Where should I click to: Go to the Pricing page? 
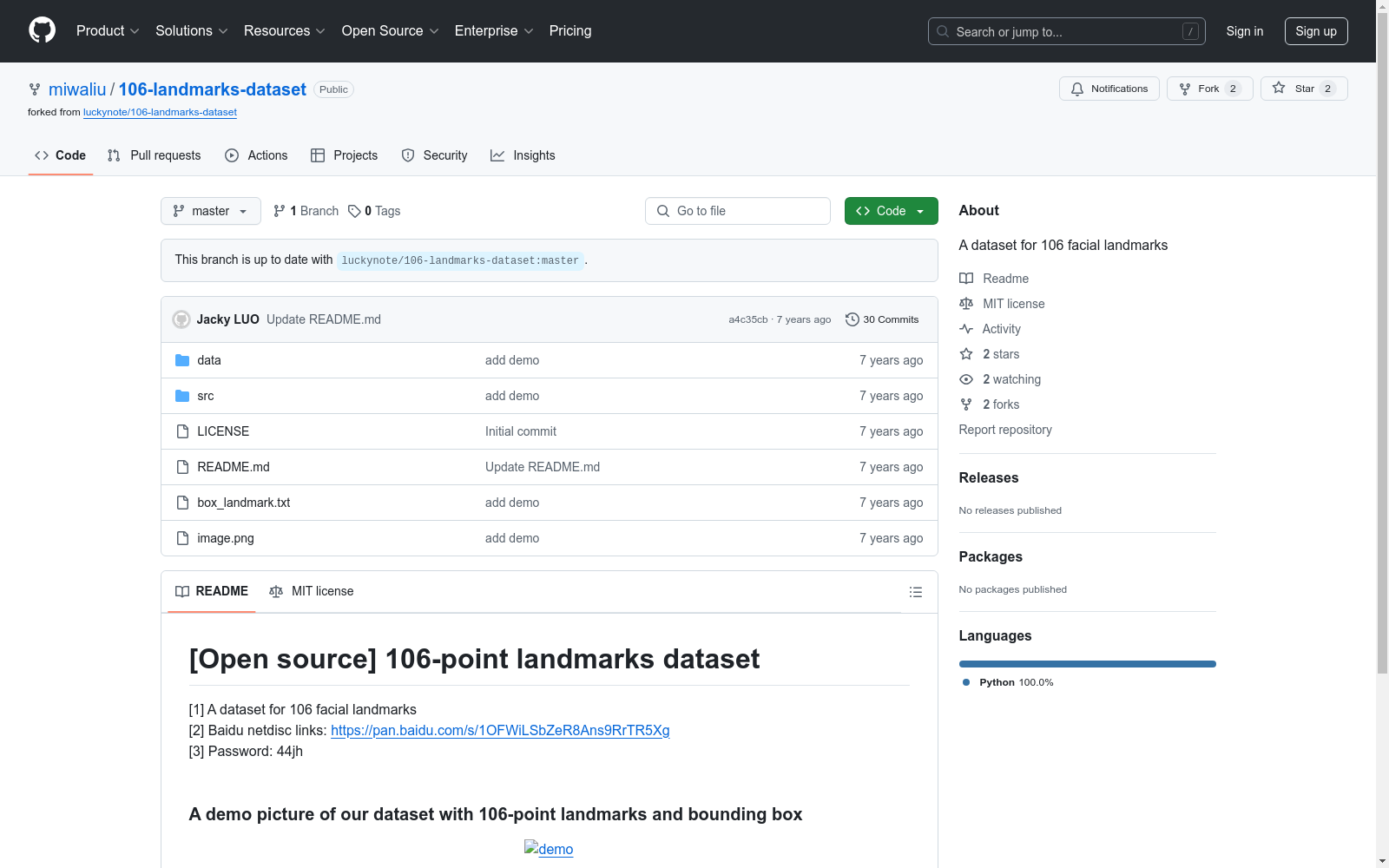570,30
